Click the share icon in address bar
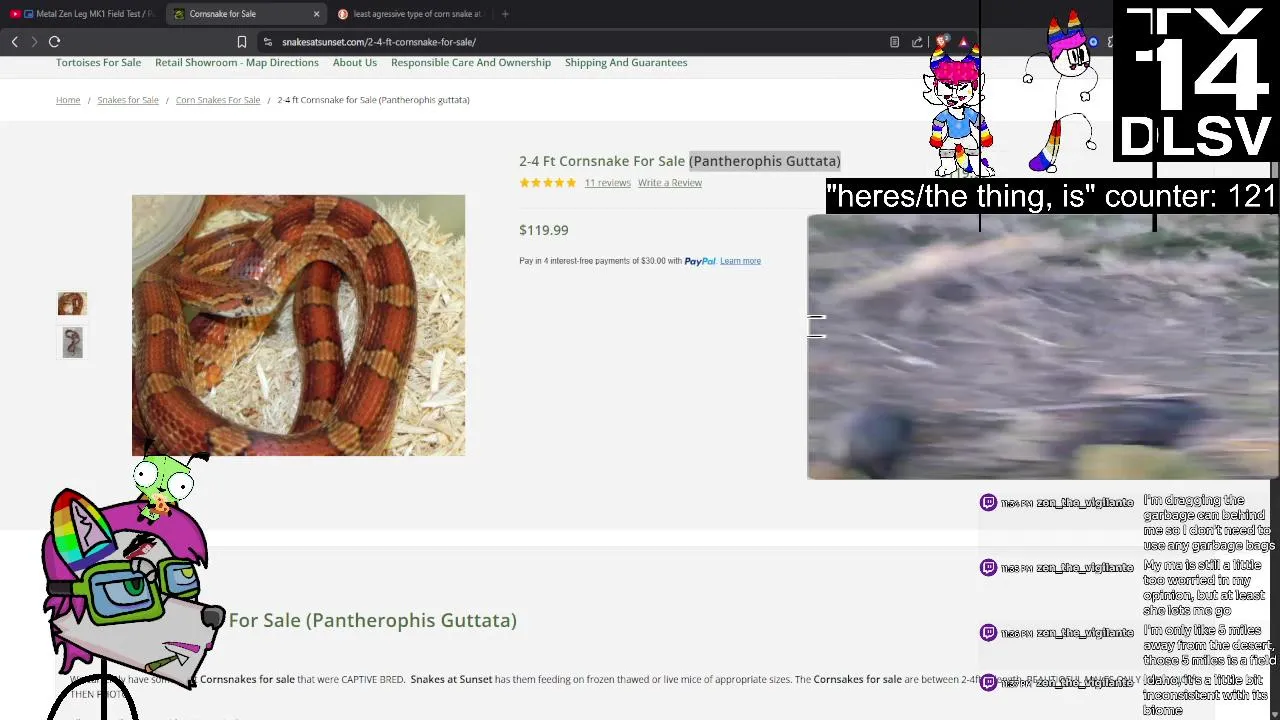This screenshot has height=720, width=1280. [x=917, y=42]
